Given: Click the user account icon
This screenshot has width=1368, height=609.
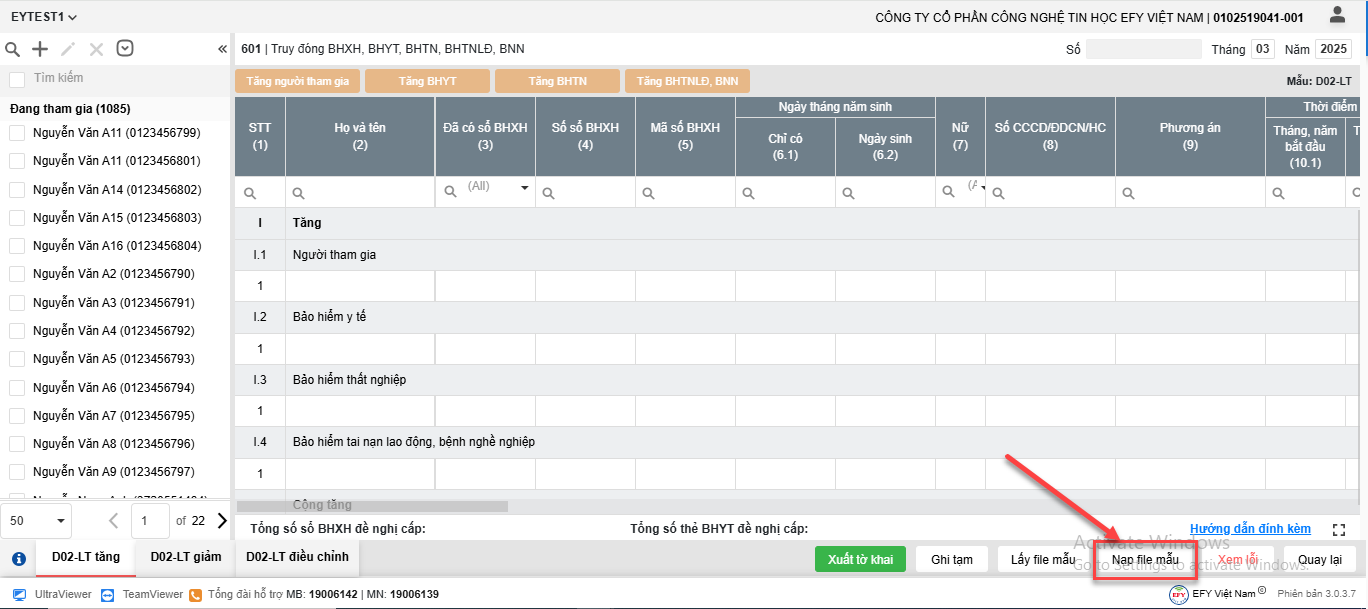Looking at the screenshot, I should (1337, 15).
